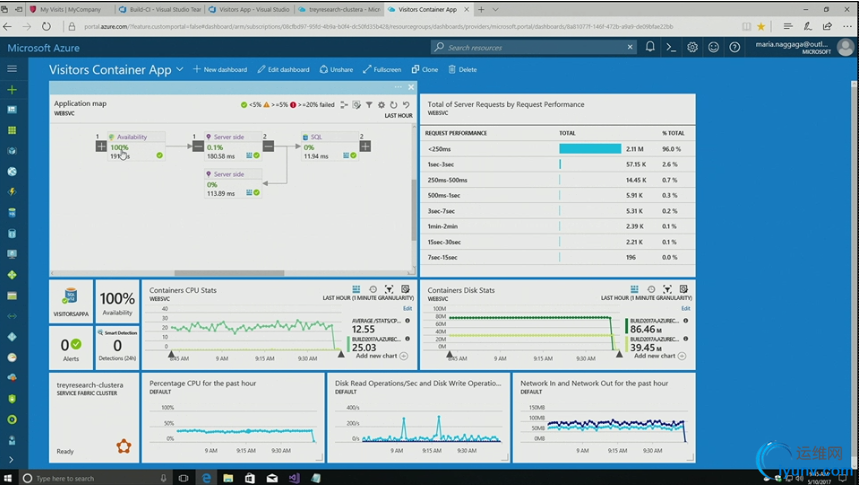Expand the SQL node plus button
859x487 pixels.
(365, 146)
